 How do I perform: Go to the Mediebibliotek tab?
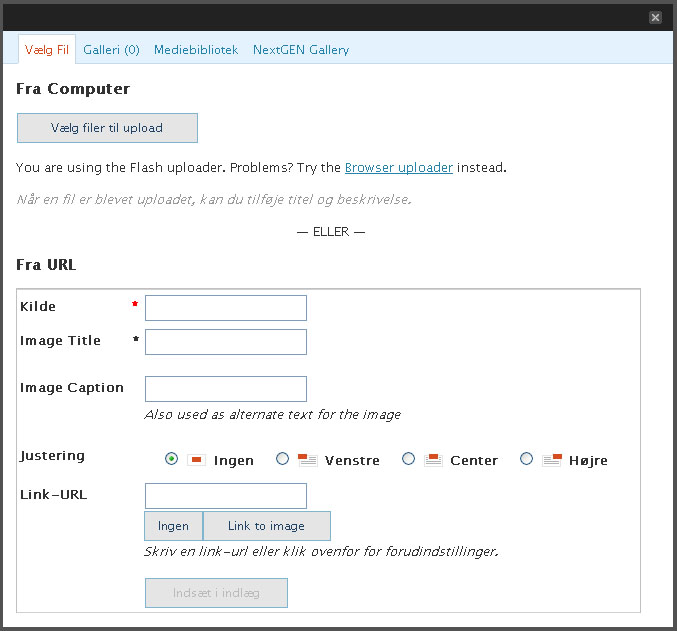point(196,49)
